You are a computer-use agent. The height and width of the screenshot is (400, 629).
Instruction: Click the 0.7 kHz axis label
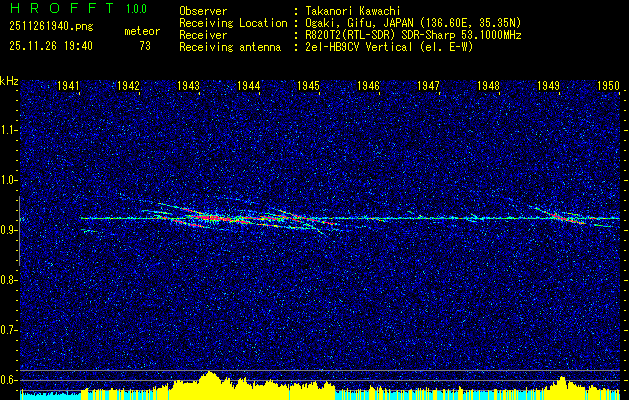[8, 330]
